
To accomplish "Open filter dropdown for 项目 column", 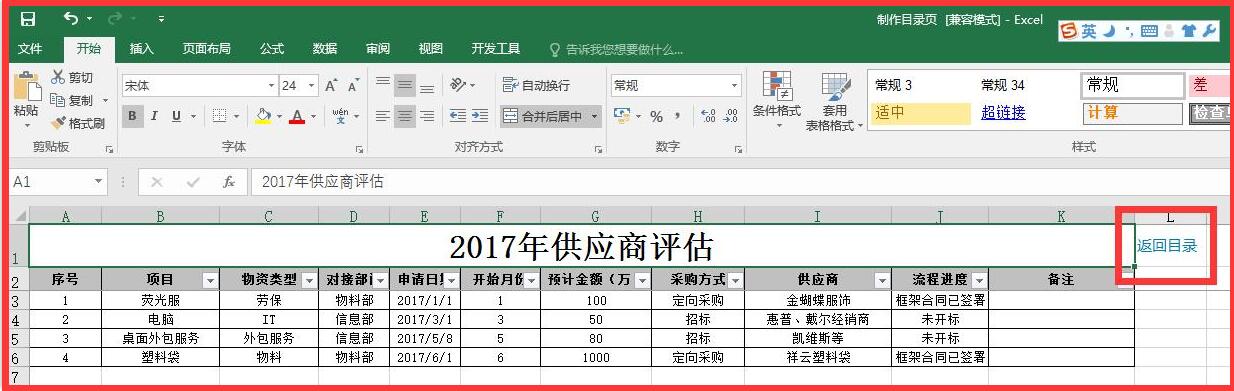I will click(x=210, y=280).
